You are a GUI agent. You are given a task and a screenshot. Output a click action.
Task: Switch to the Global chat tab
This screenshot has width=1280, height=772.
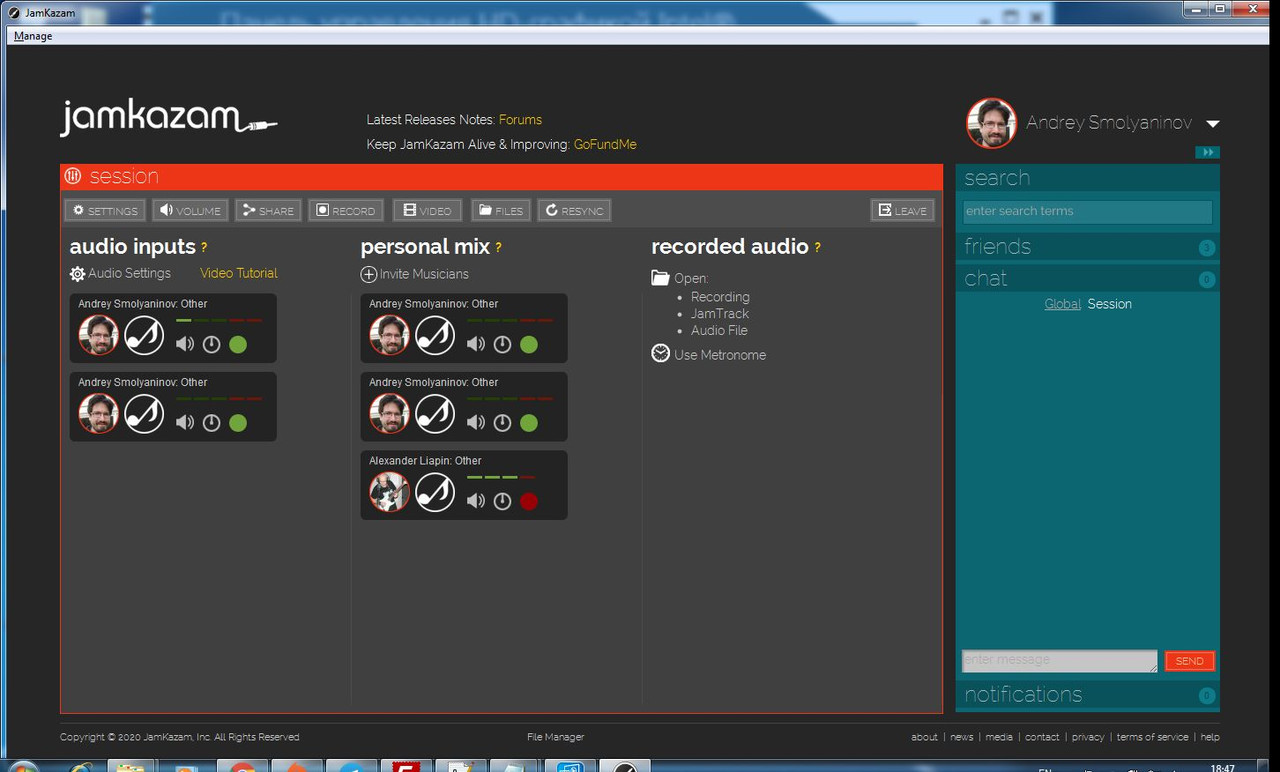(x=1062, y=304)
